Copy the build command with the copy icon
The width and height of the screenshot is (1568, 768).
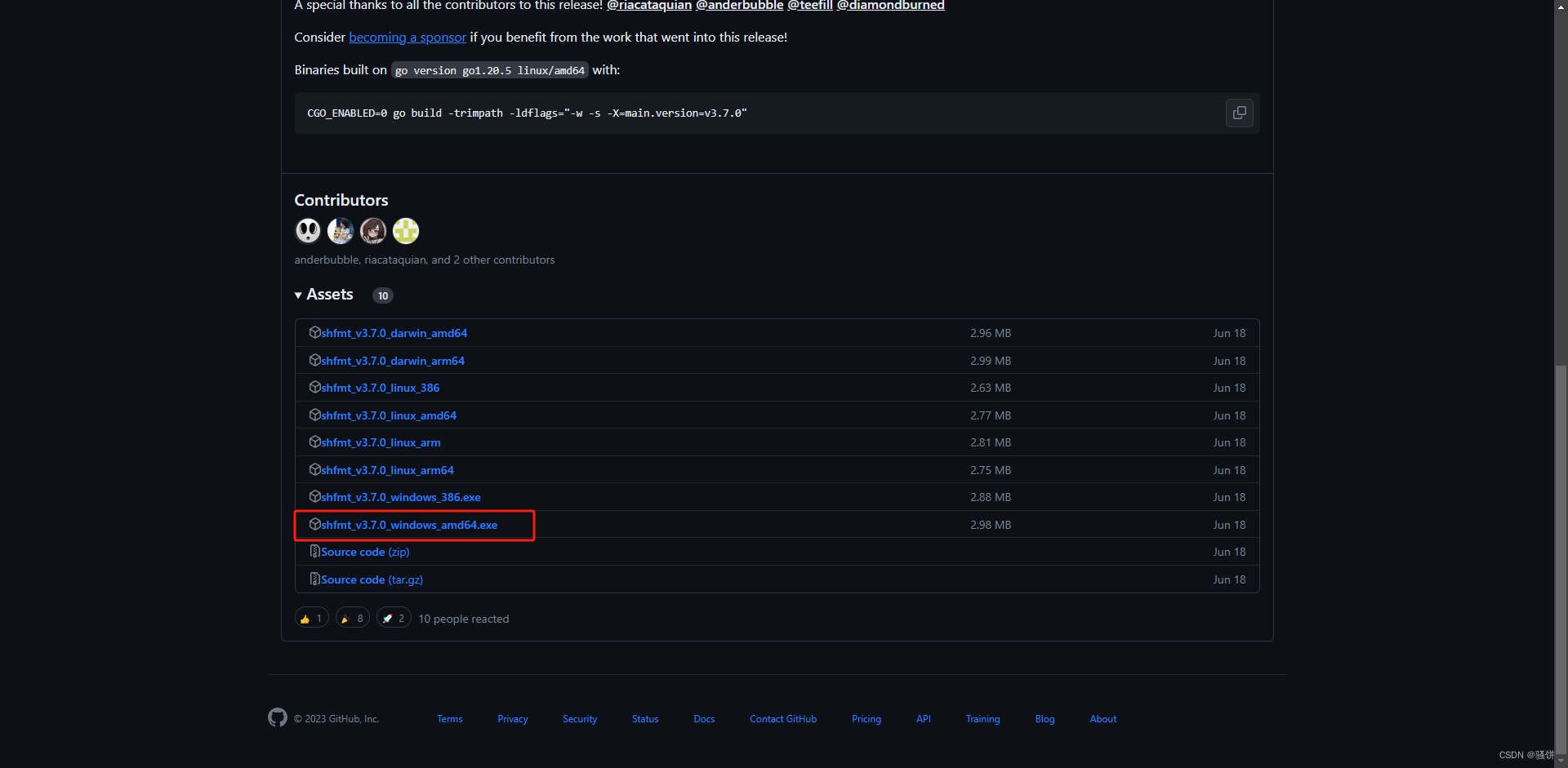coord(1239,113)
